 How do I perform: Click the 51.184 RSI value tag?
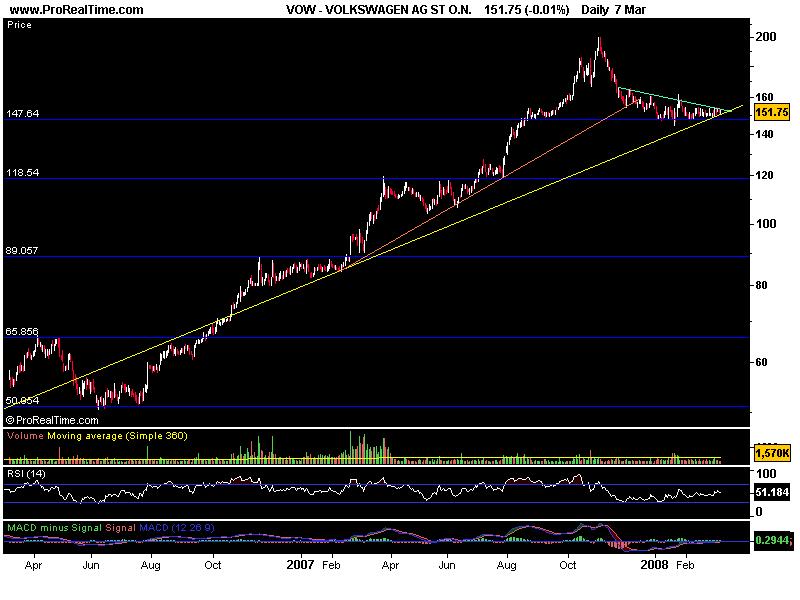tap(772, 492)
